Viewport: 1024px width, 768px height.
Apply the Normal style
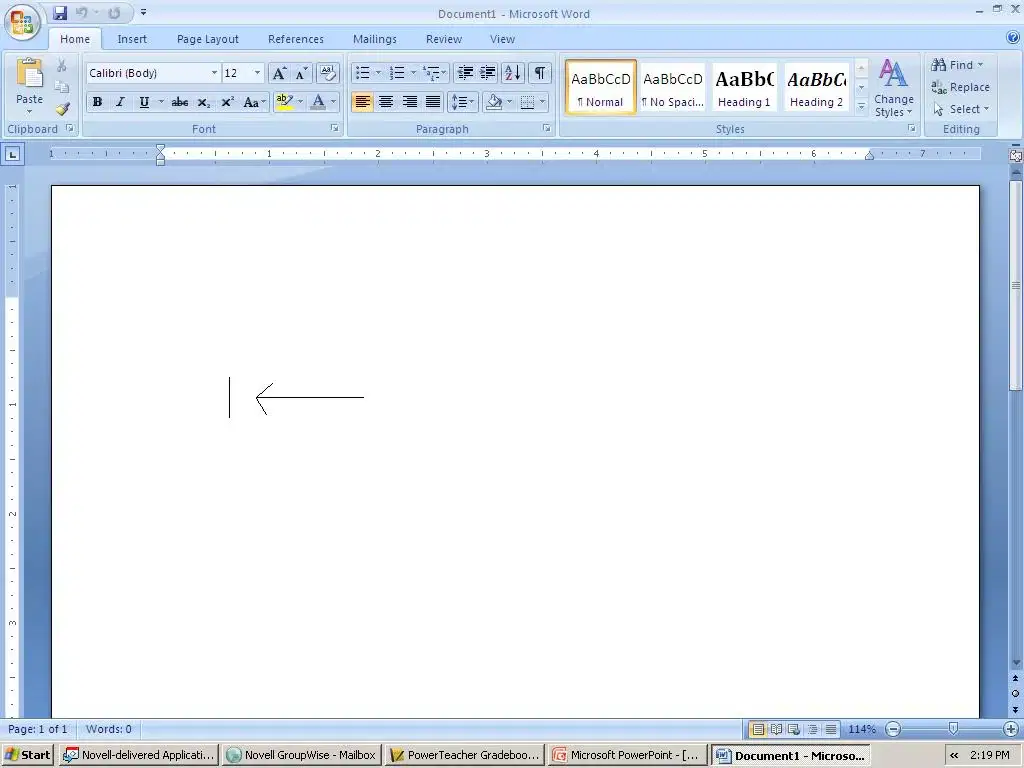(x=601, y=88)
